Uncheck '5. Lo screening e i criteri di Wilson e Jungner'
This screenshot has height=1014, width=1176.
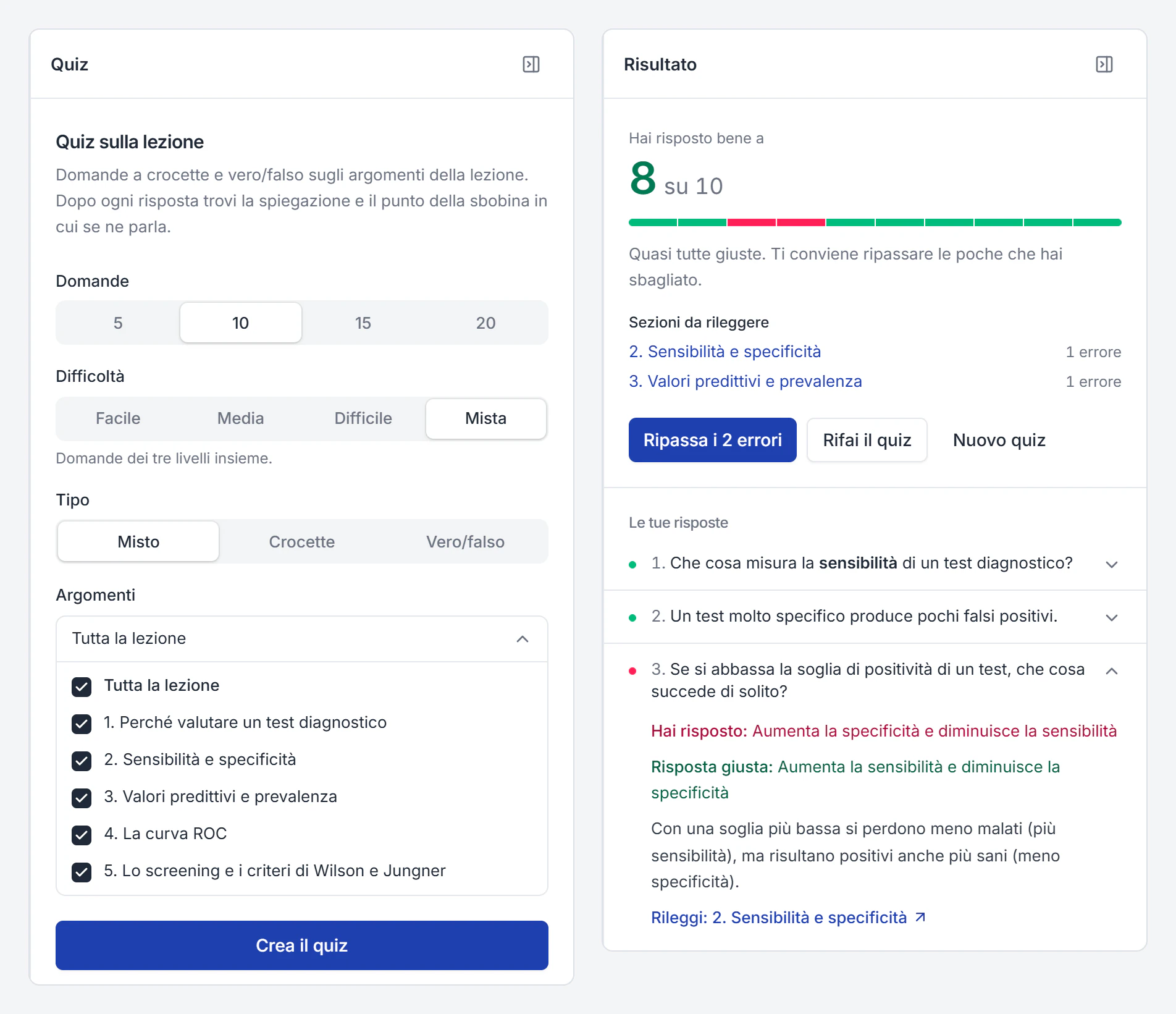pyautogui.click(x=82, y=871)
